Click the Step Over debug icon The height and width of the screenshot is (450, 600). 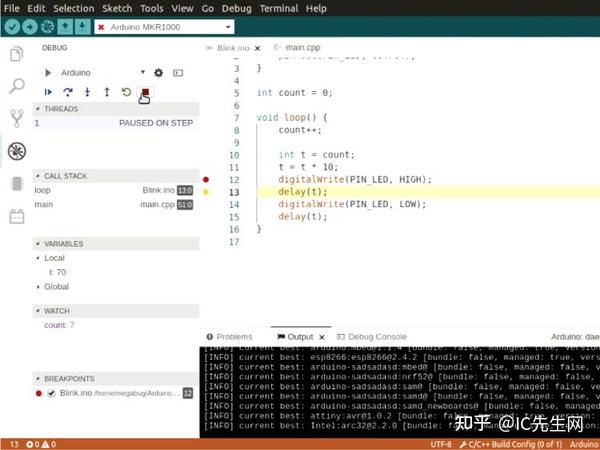tap(68, 92)
